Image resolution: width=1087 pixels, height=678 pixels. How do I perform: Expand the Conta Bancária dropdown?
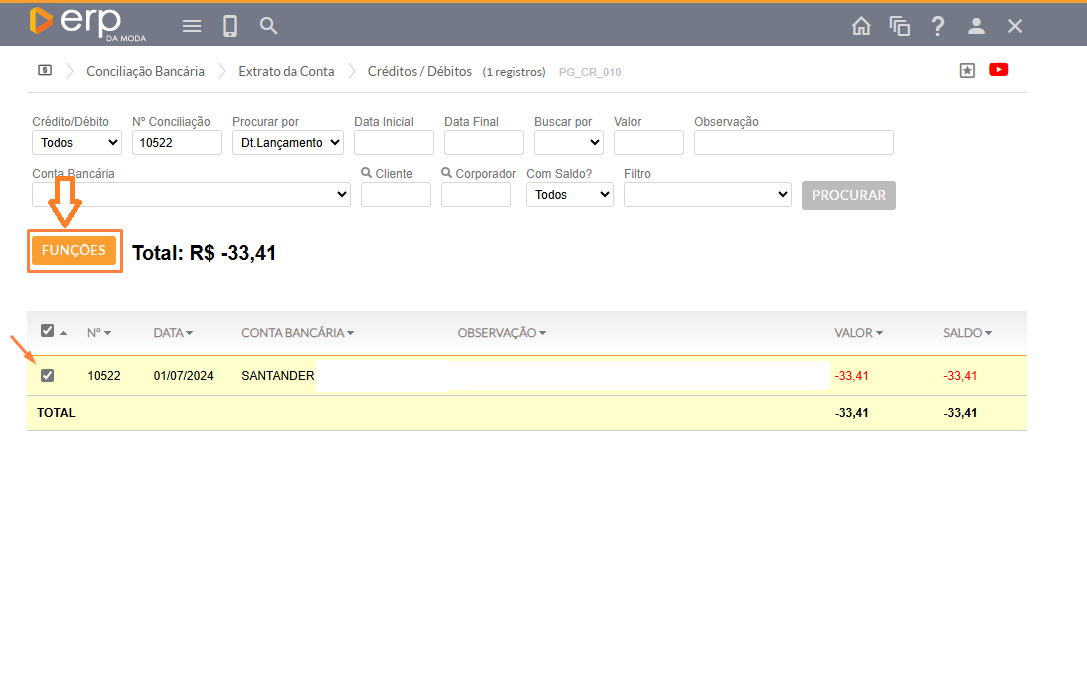[191, 195]
